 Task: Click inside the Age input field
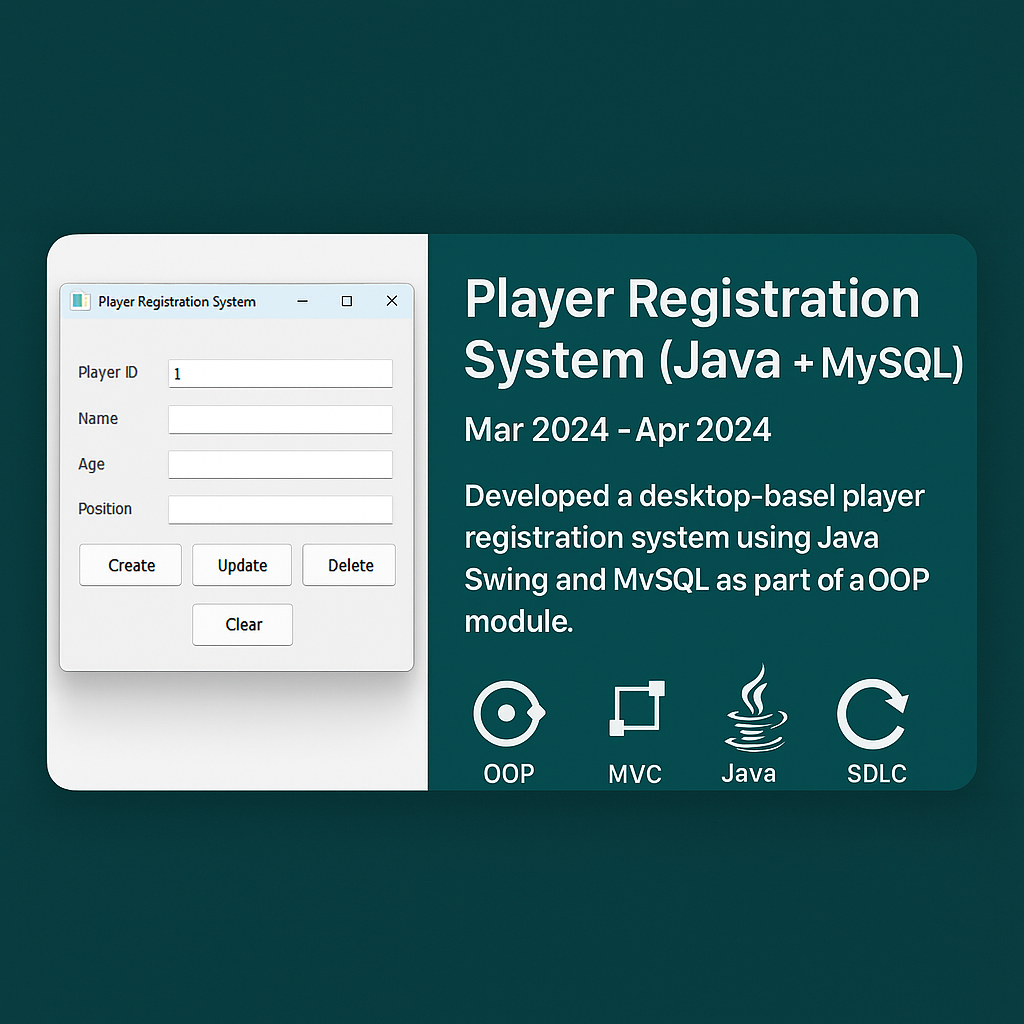pyautogui.click(x=280, y=464)
